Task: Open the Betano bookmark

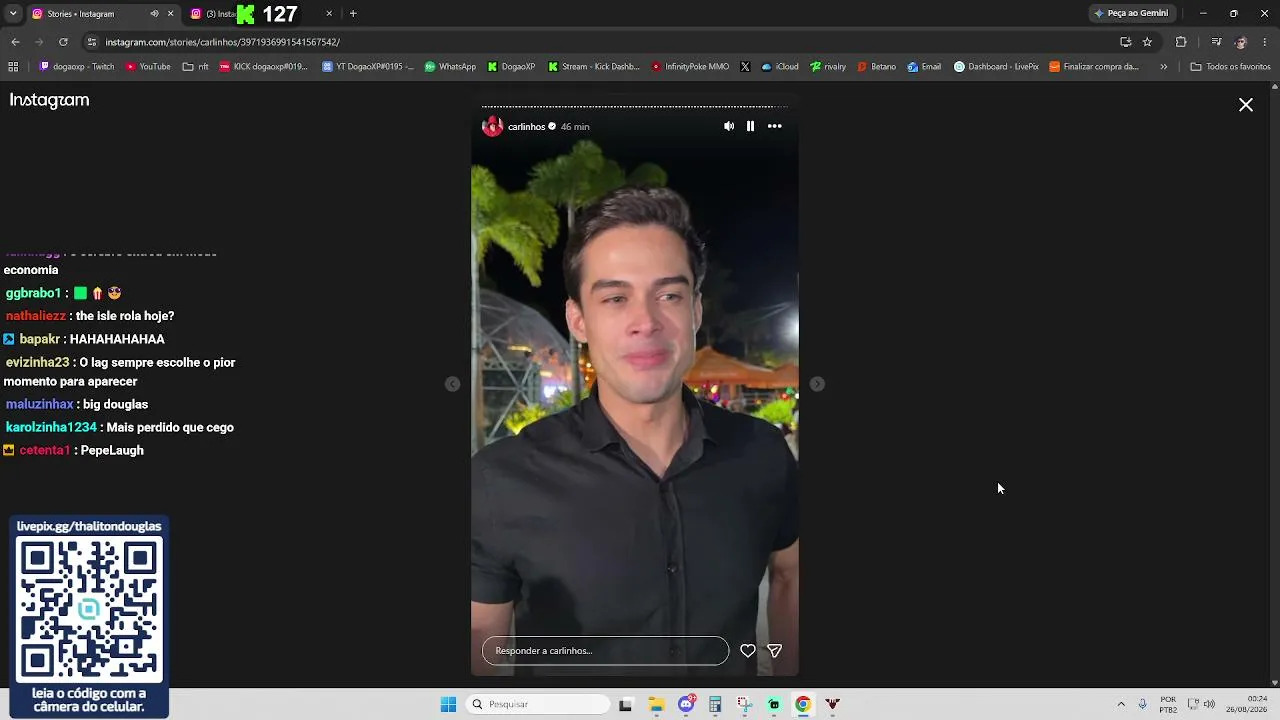Action: [x=876, y=67]
